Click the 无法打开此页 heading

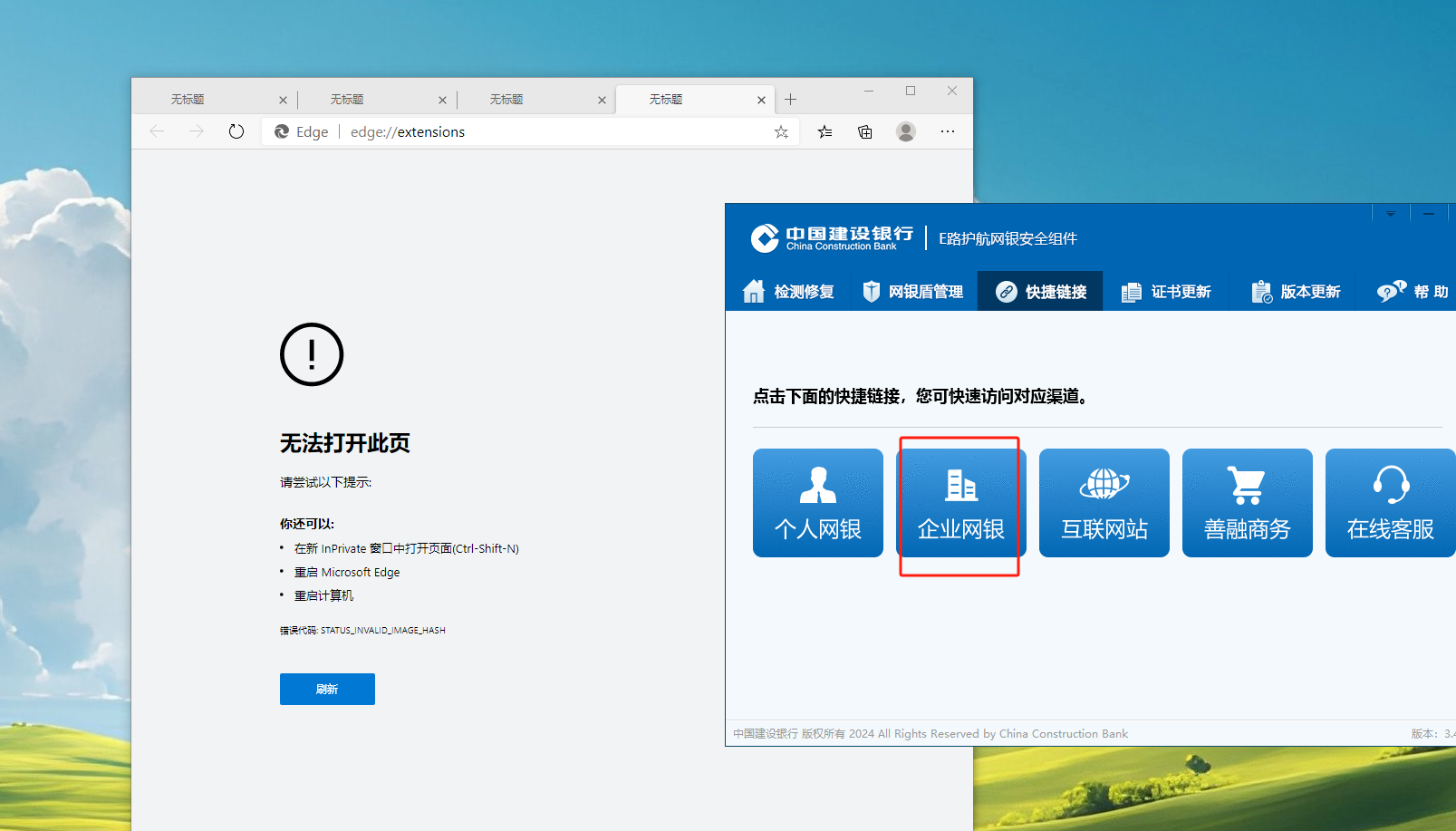(345, 443)
